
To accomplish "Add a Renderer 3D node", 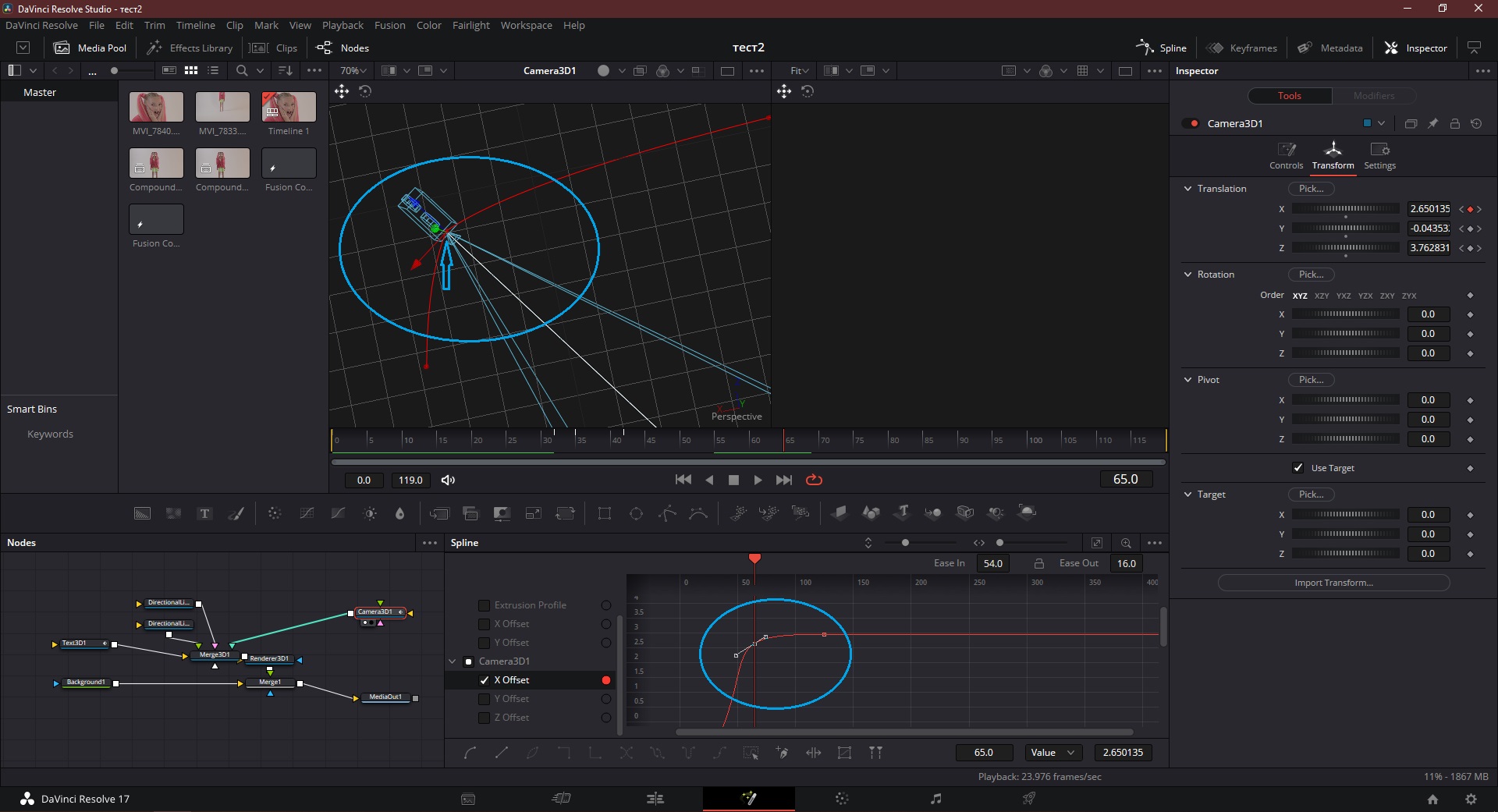I will tap(1028, 512).
